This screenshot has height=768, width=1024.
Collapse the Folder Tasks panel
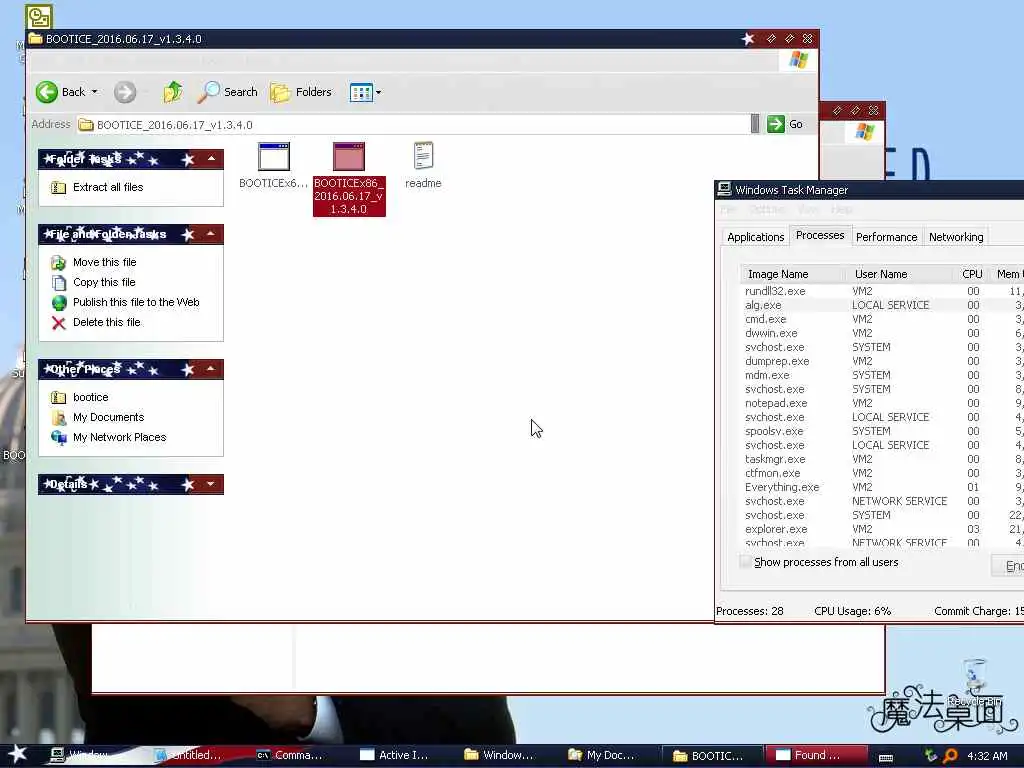211,159
